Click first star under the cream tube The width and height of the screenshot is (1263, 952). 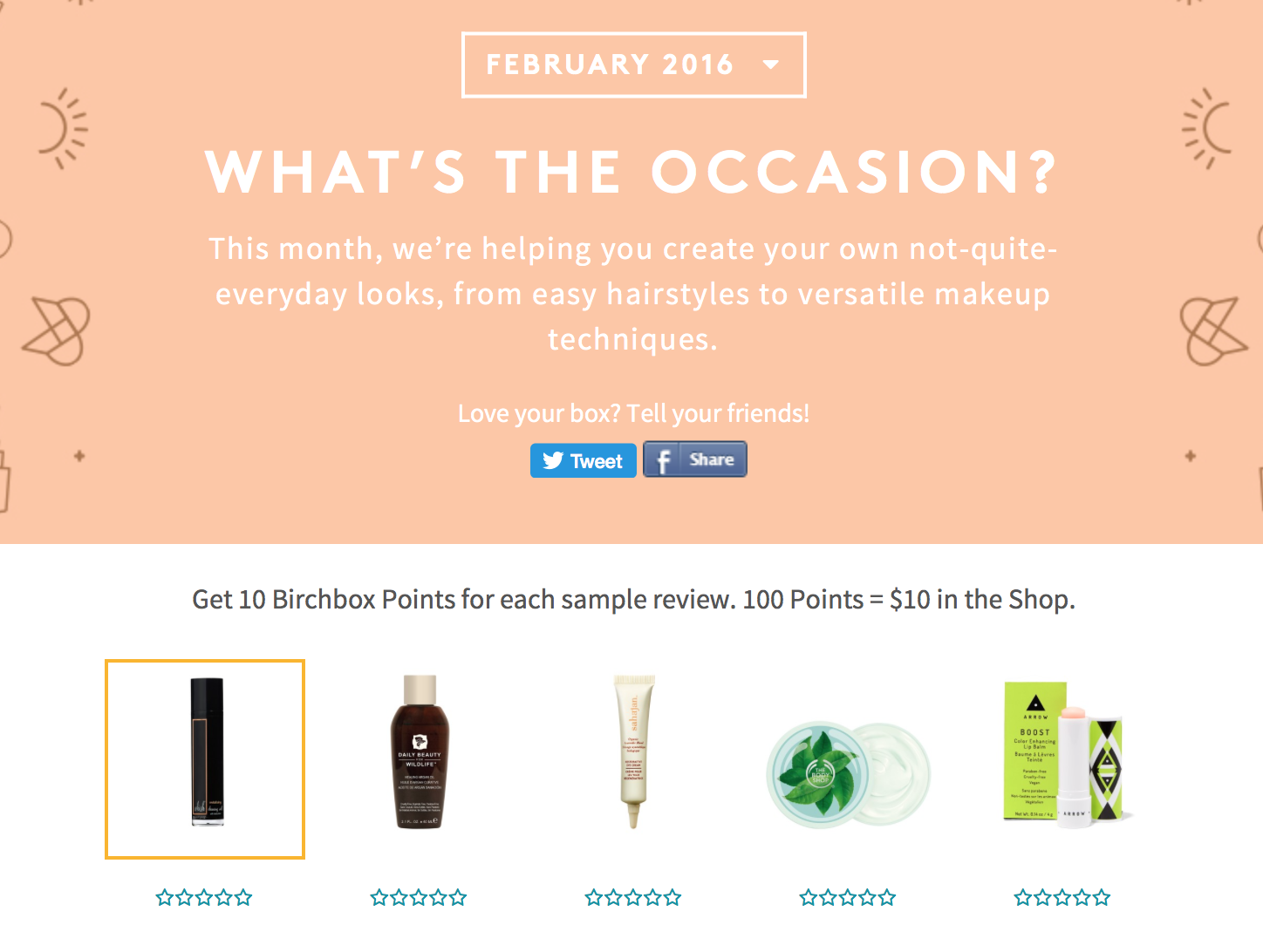tap(594, 898)
